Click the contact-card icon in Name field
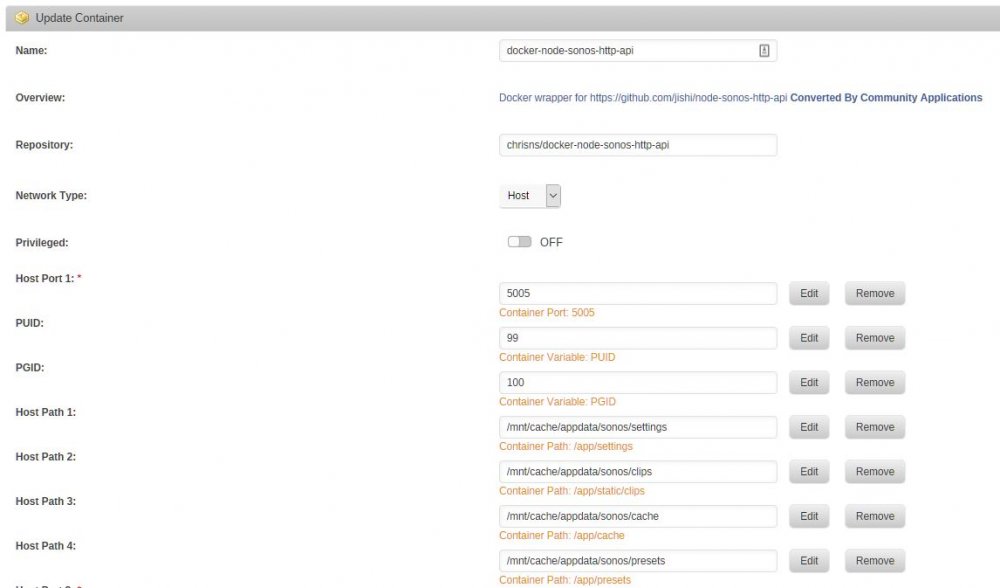 coord(763,50)
